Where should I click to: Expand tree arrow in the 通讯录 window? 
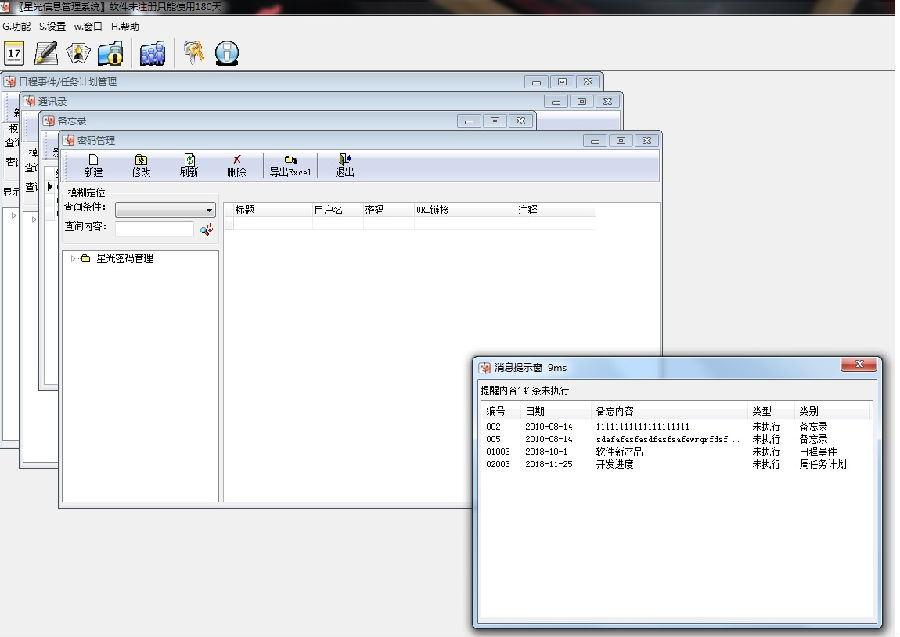tap(34, 219)
